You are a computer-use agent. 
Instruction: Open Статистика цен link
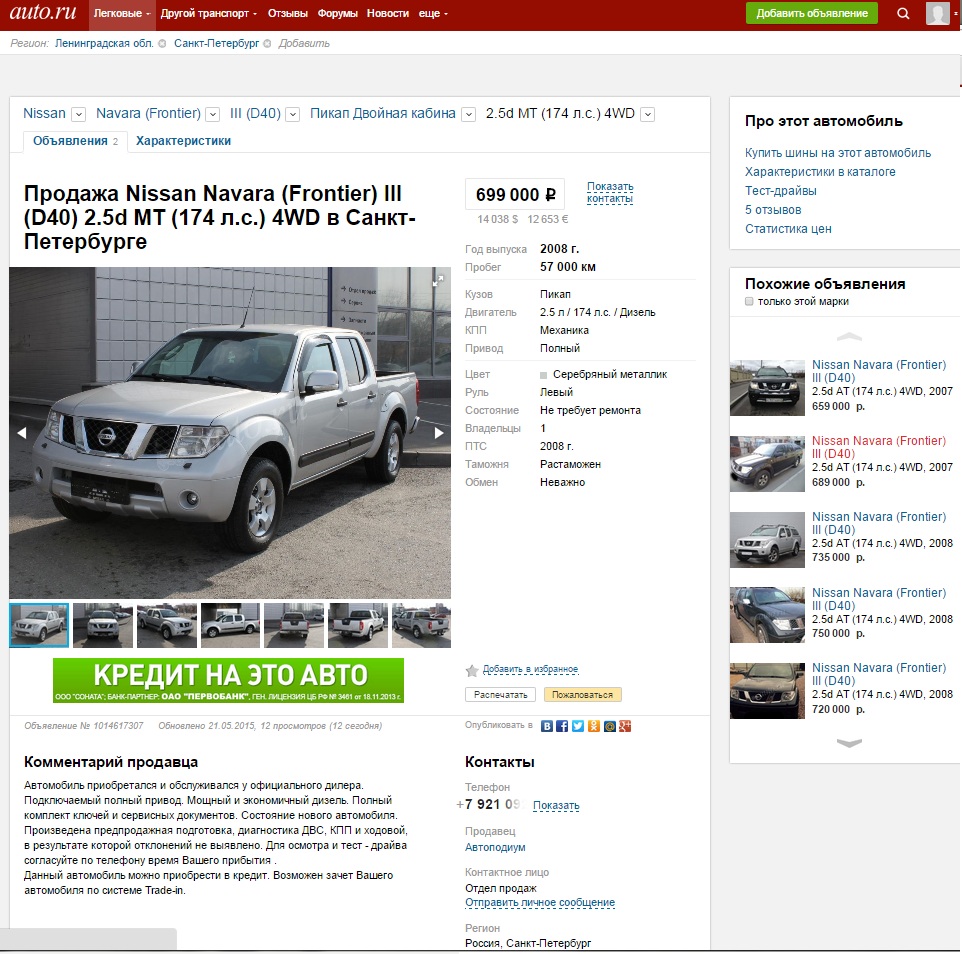tap(788, 229)
